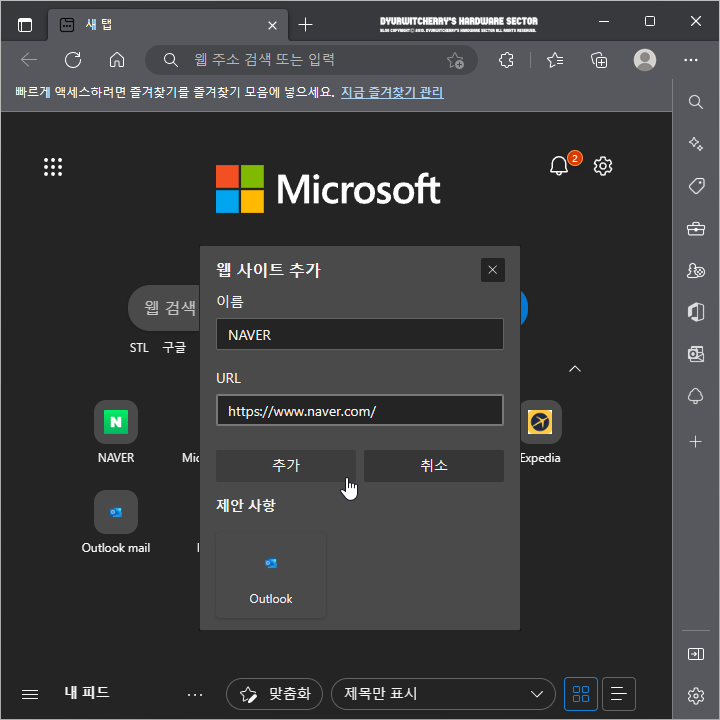Click the 이름 field containing NAVER

tap(360, 334)
